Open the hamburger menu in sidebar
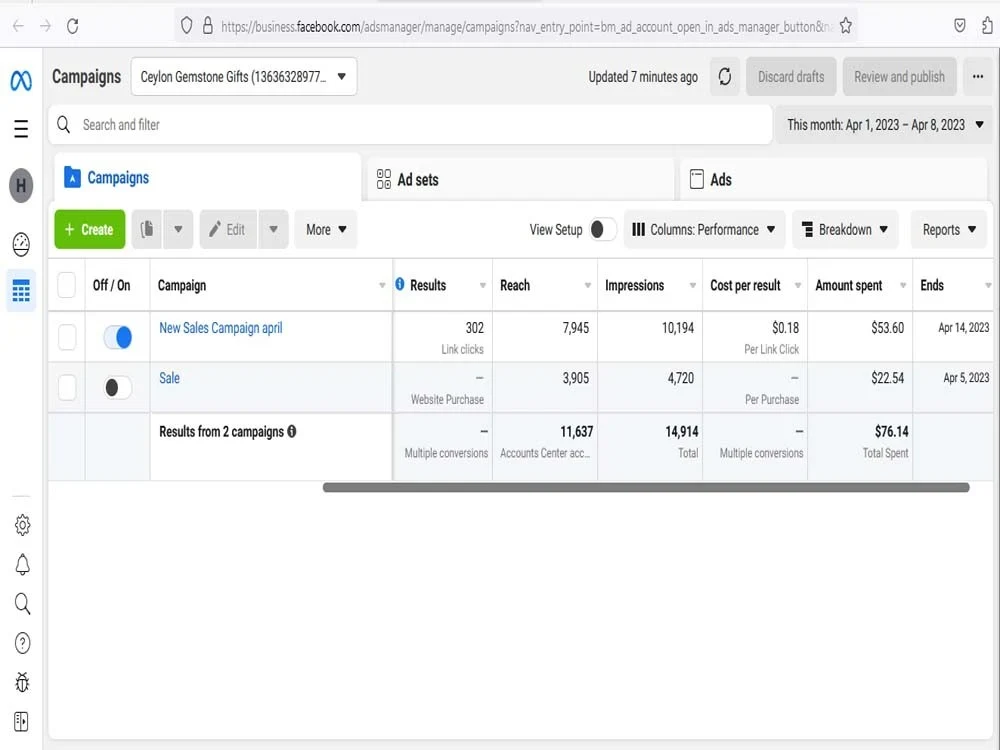This screenshot has width=1000, height=750. coord(21,129)
